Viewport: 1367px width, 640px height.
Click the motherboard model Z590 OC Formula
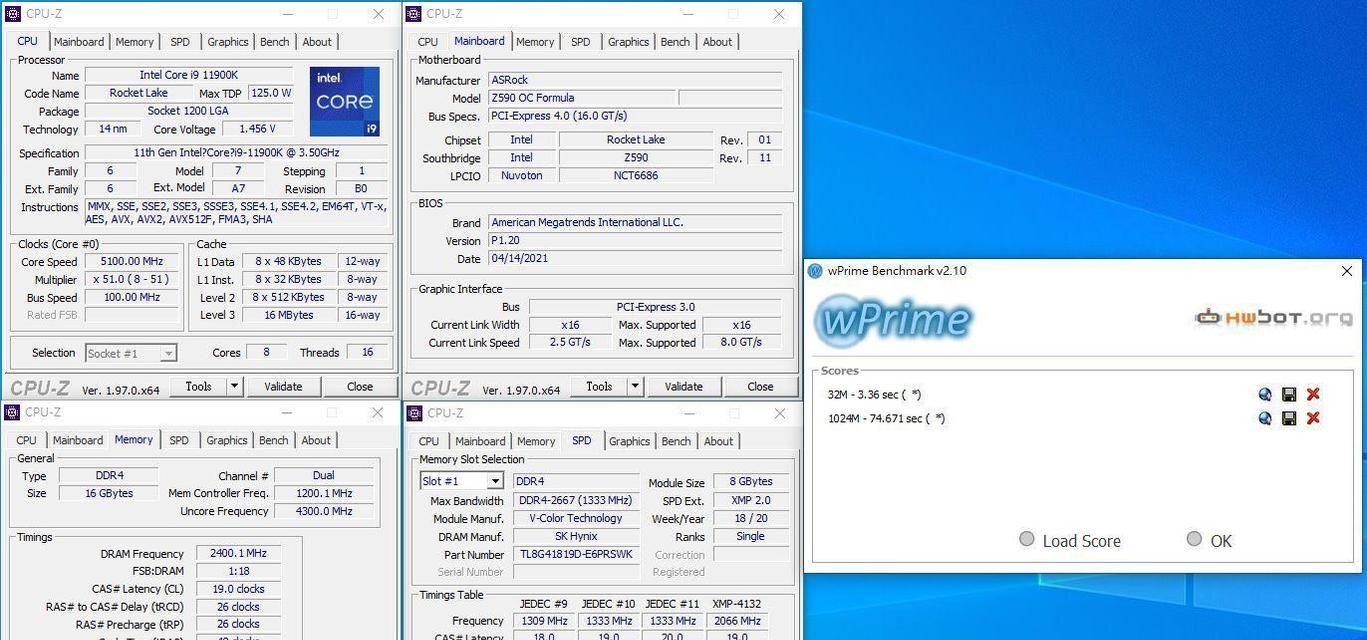click(581, 98)
